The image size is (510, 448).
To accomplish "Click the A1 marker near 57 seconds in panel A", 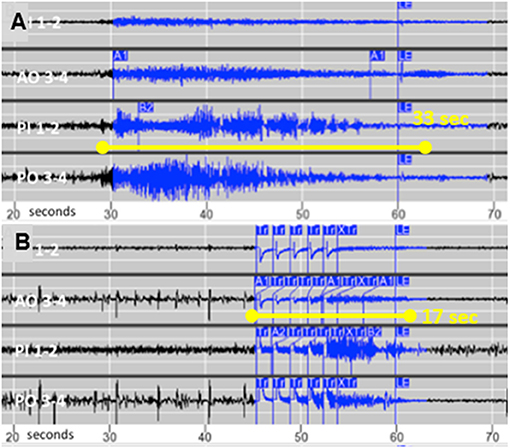I will point(377,56).
